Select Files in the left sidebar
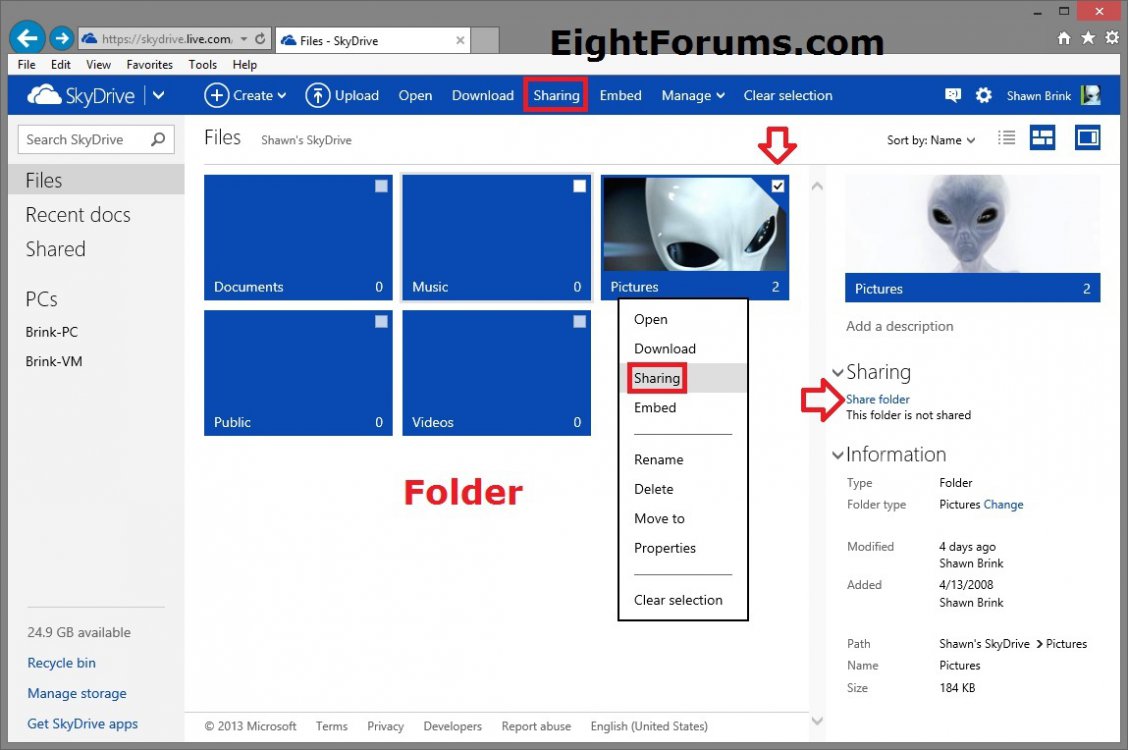This screenshot has height=750, width=1128. tap(96, 180)
